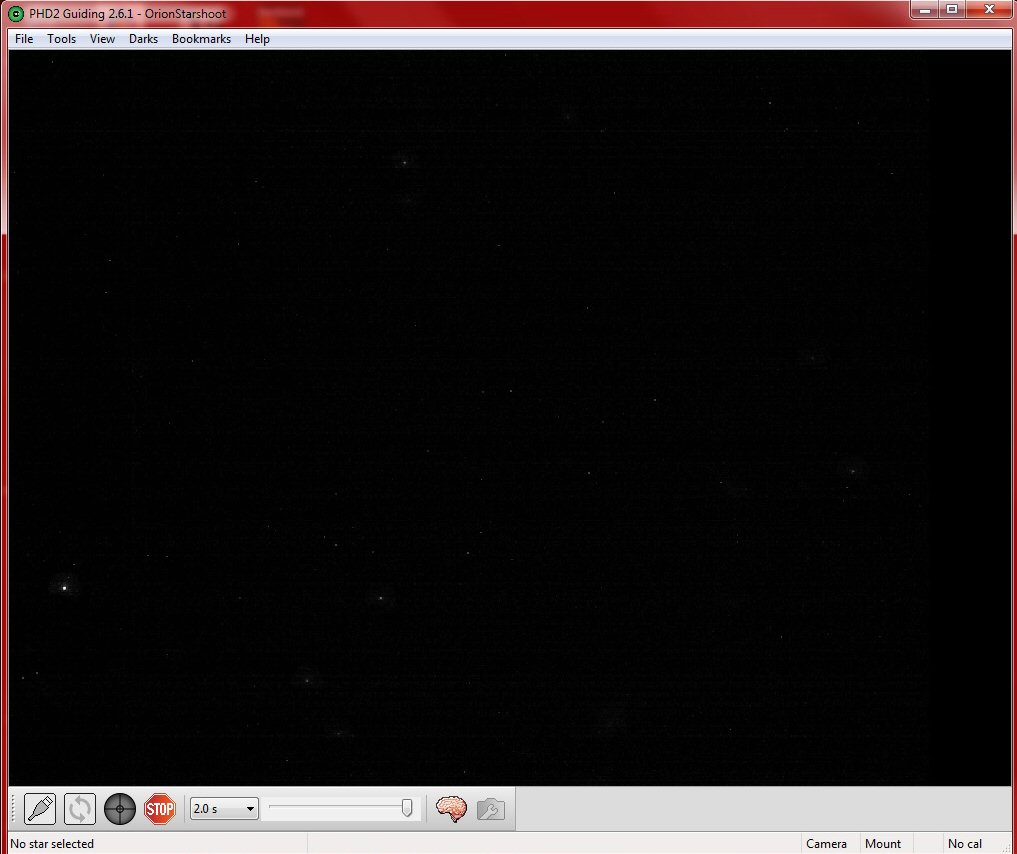Adjust the screen gamma slider handle
The height and width of the screenshot is (854, 1017).
407,808
